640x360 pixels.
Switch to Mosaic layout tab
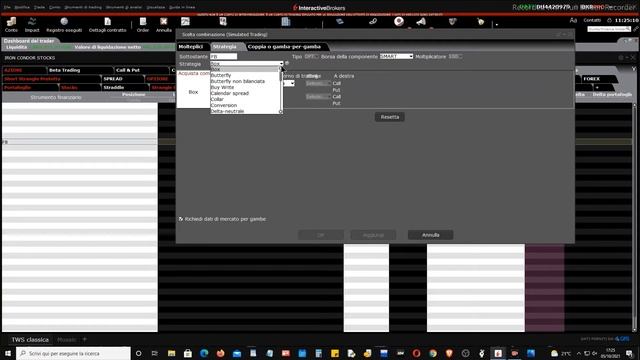(x=67, y=340)
